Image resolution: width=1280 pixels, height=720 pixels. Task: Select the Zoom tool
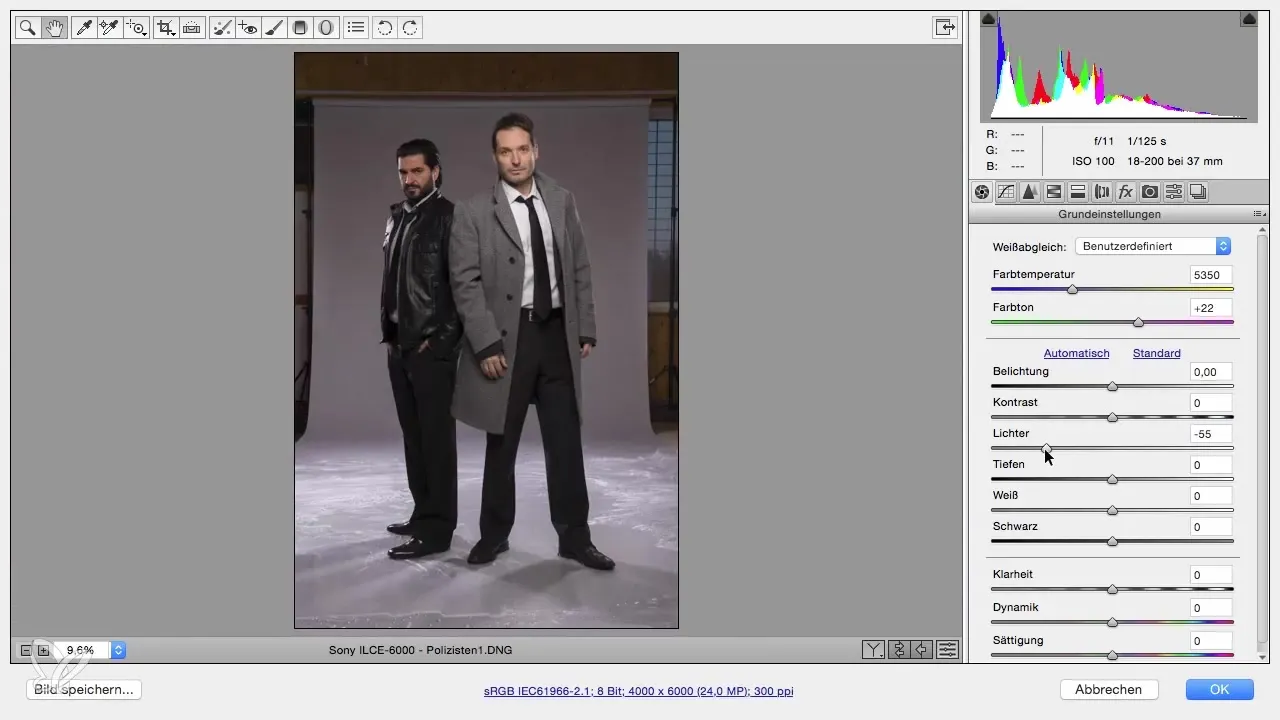click(27, 28)
